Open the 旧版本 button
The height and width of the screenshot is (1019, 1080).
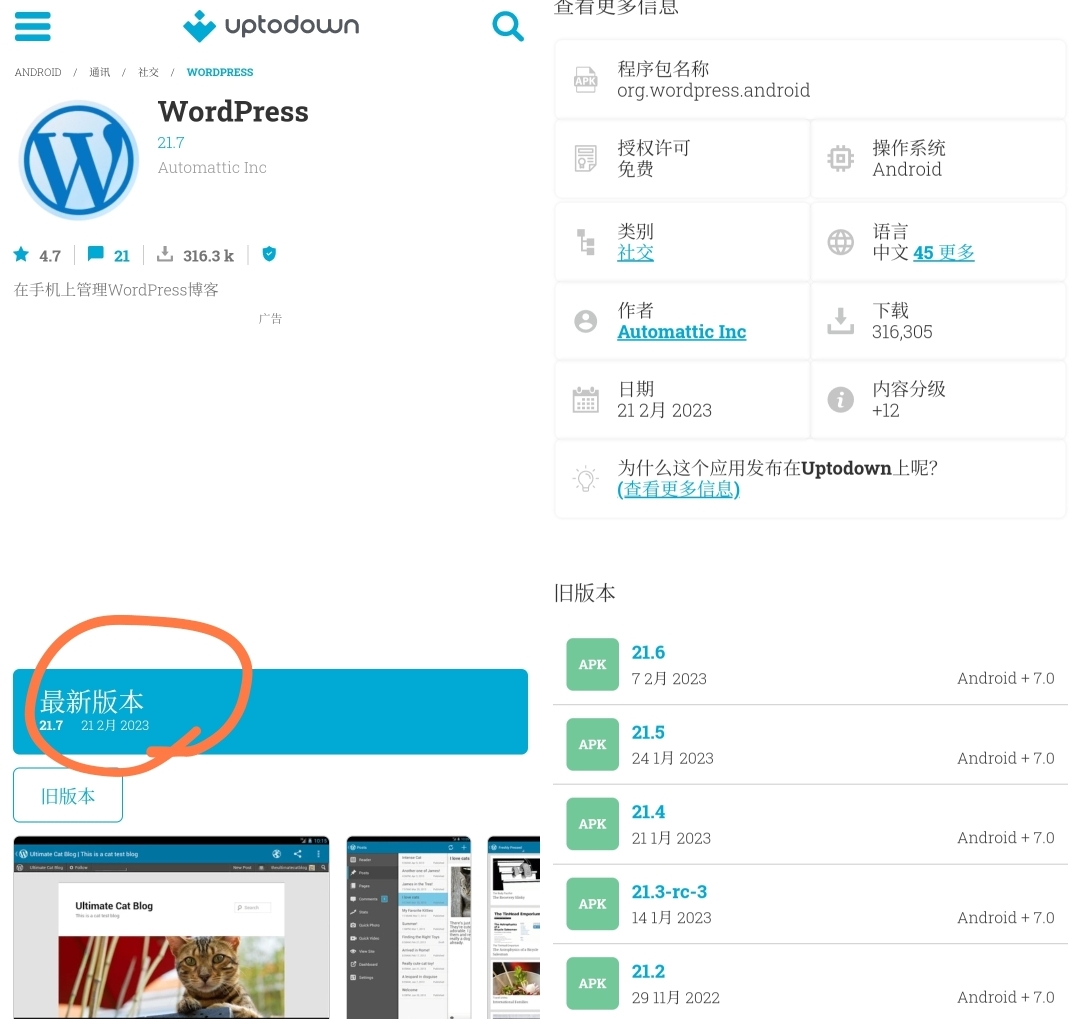click(68, 796)
